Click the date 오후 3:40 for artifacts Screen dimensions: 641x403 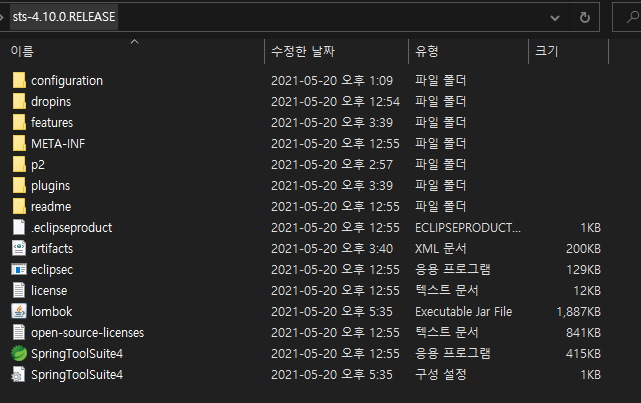tap(332, 249)
